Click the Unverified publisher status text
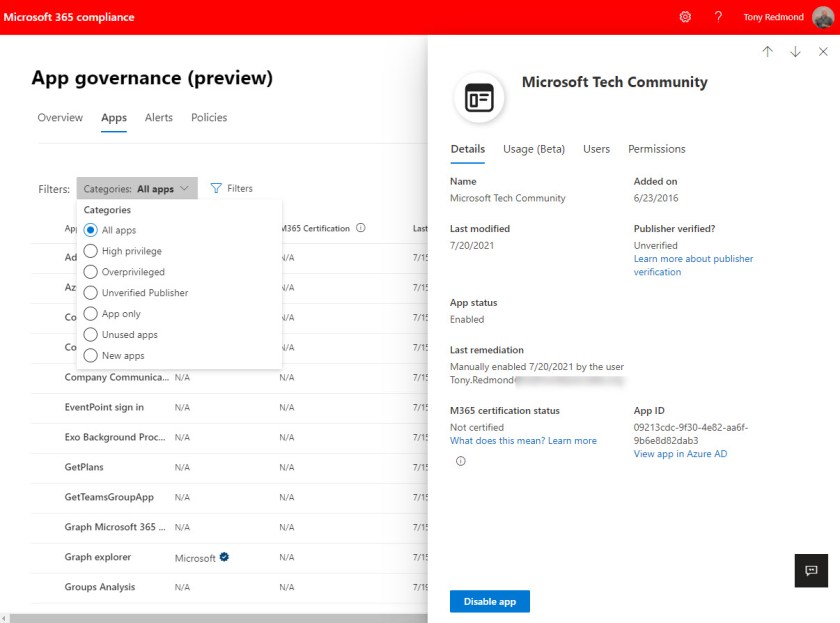840x623 pixels. 656,245
